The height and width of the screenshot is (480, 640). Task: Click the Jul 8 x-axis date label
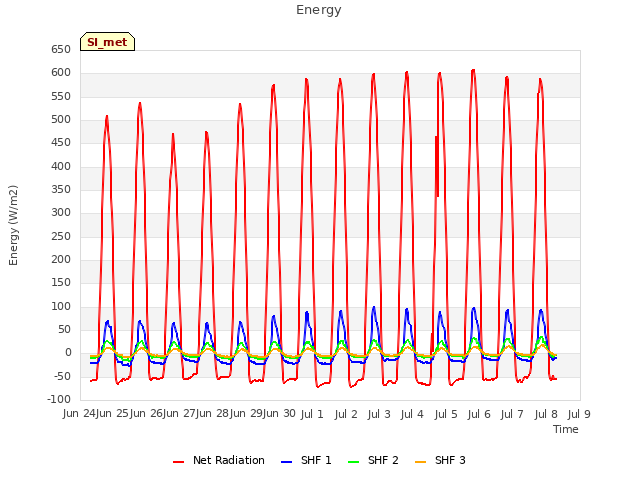(546, 415)
